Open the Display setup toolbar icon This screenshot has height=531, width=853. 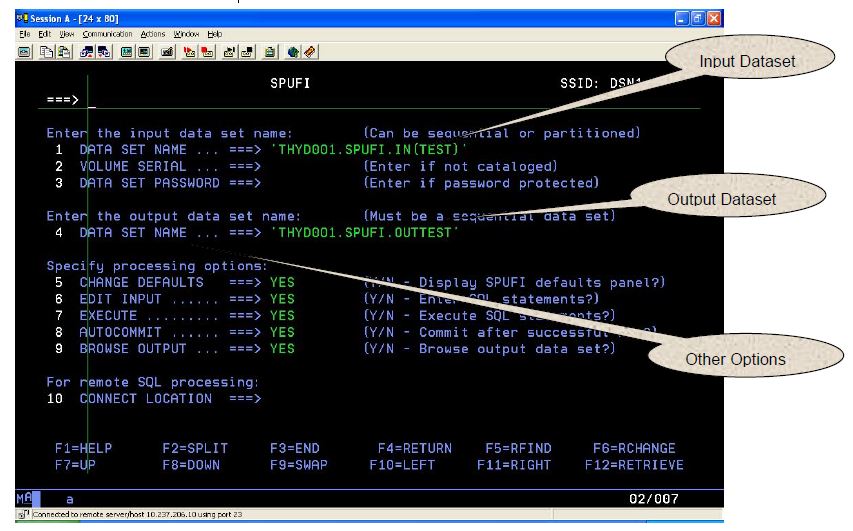click(127, 52)
